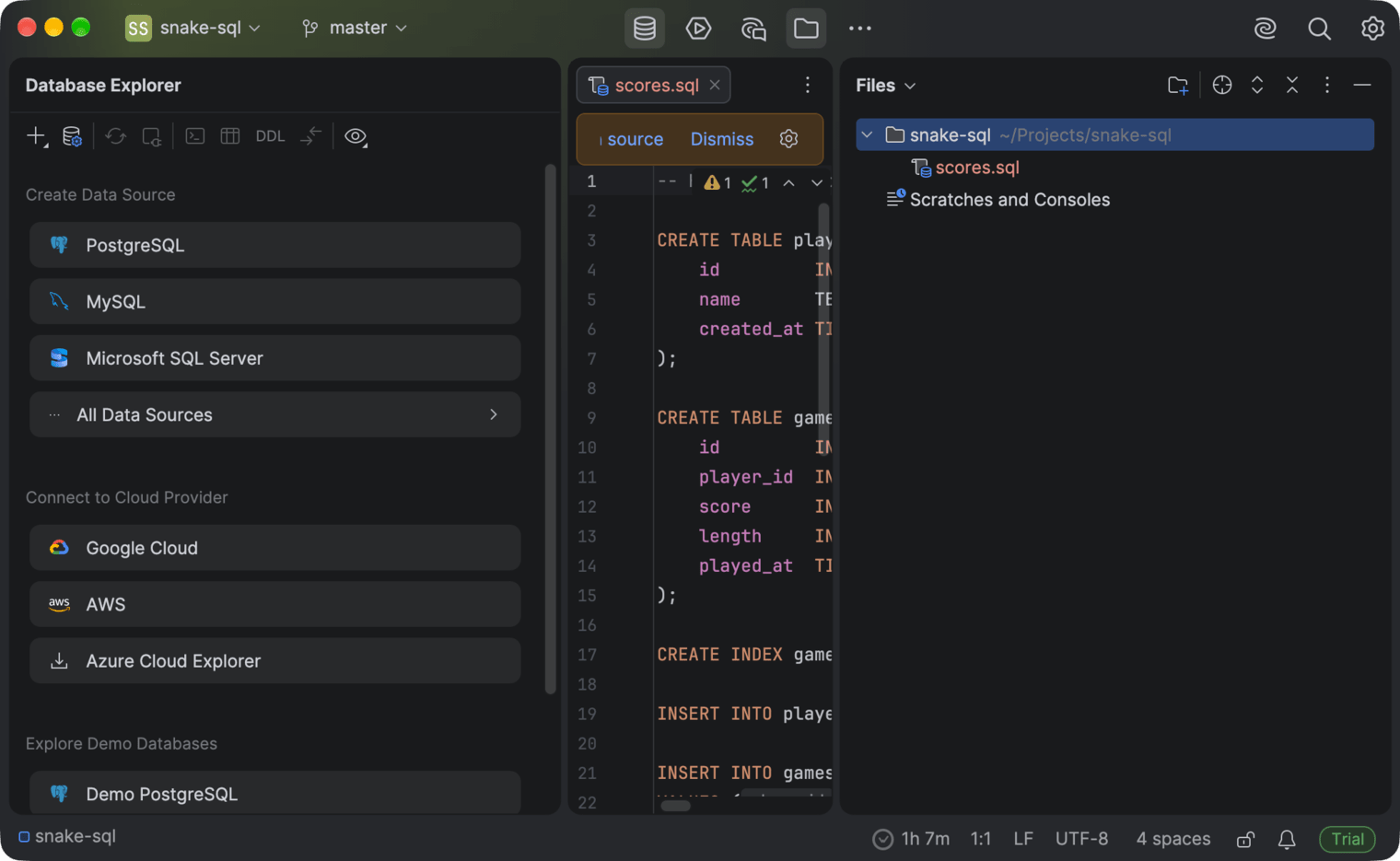The height and width of the screenshot is (861, 1400).
Task: Close the scores.sql tab
Action: pyautogui.click(x=715, y=86)
